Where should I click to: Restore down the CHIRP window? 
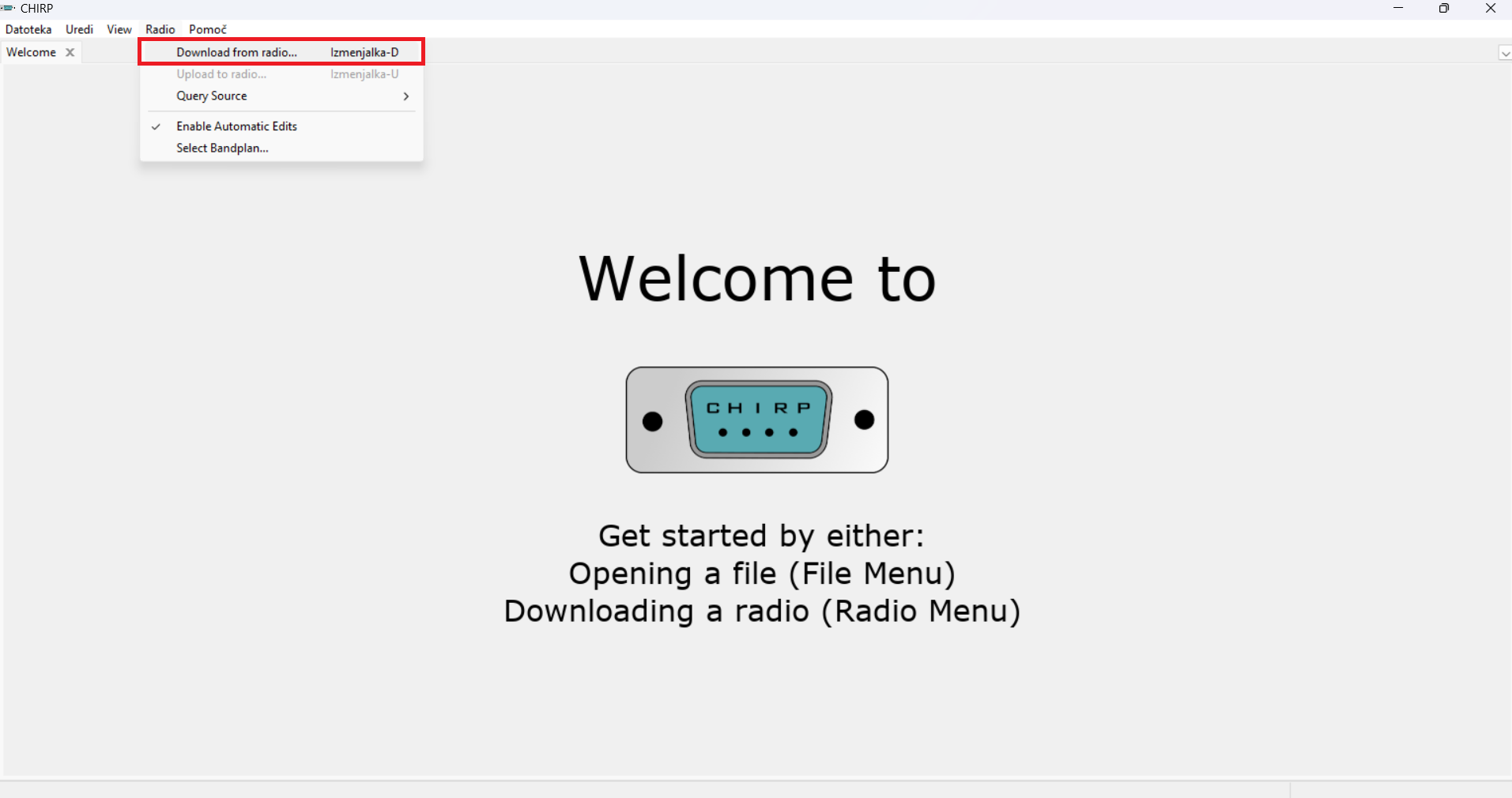1444,9
